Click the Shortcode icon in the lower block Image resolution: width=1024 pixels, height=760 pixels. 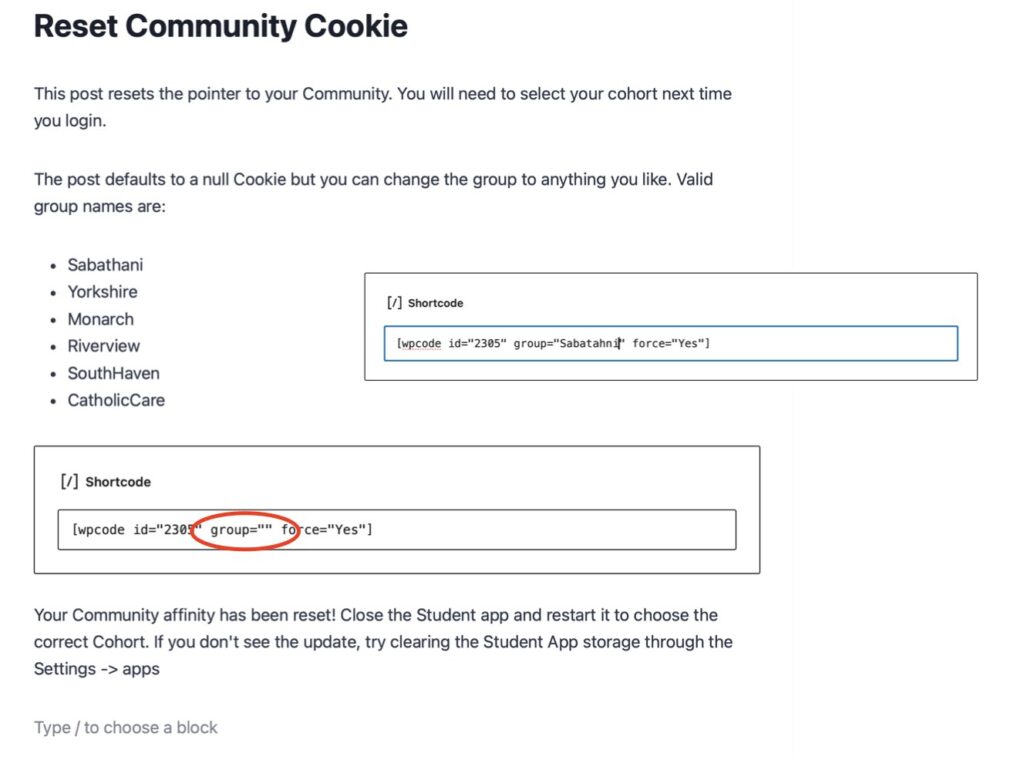click(x=69, y=482)
